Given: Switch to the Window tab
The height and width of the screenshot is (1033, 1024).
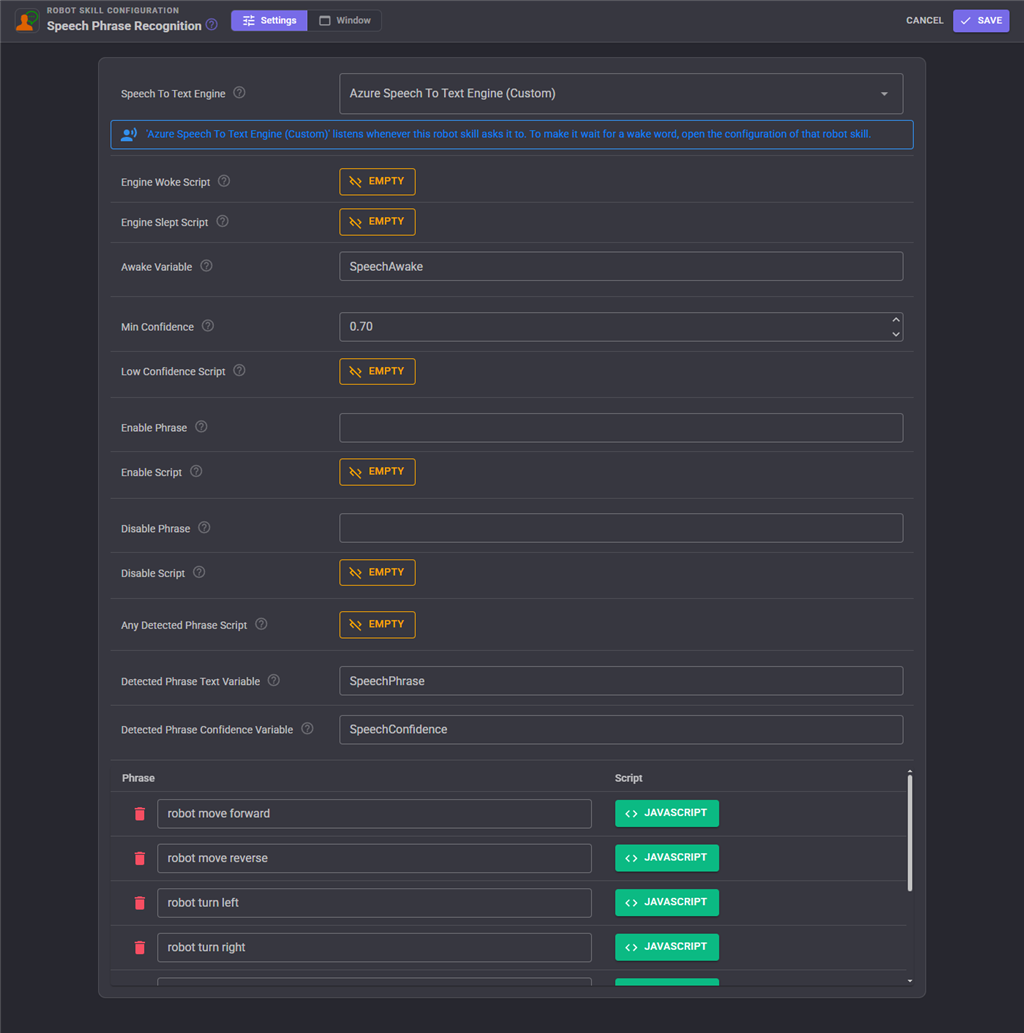Looking at the screenshot, I should coord(345,20).
